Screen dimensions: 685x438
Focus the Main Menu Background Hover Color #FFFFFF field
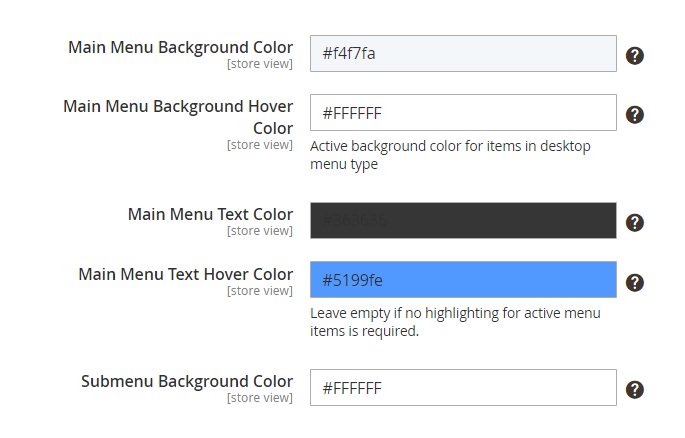pos(463,113)
